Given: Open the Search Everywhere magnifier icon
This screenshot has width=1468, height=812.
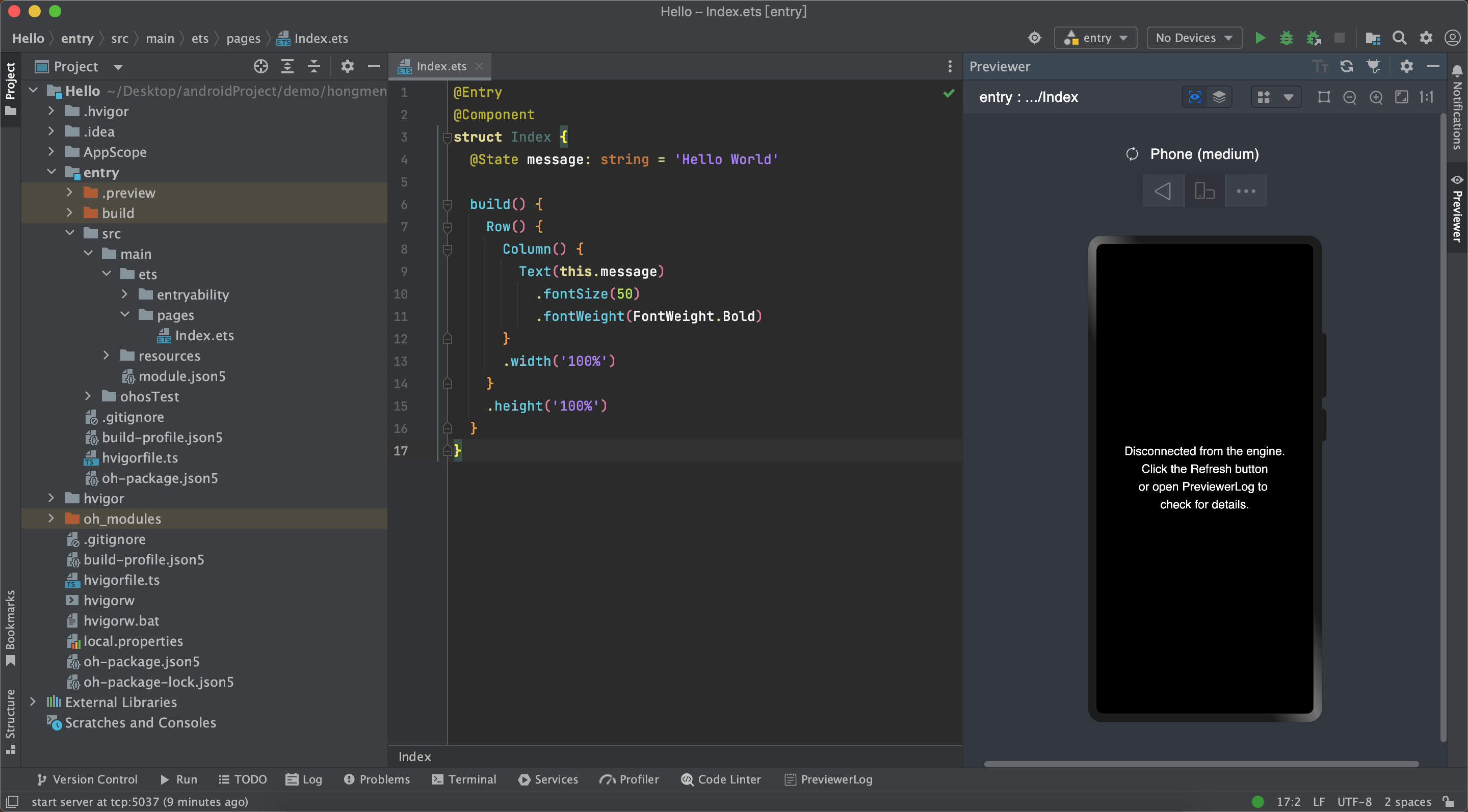Looking at the screenshot, I should [1399, 38].
